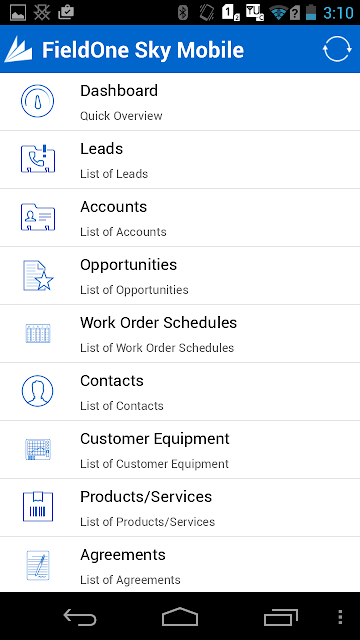Tap the FieldOne paper plane logo
Screen dimensions: 360x640
coord(18,49)
